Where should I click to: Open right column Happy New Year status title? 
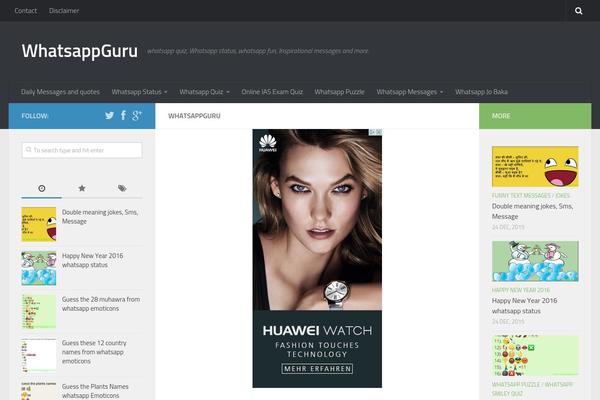(x=524, y=306)
